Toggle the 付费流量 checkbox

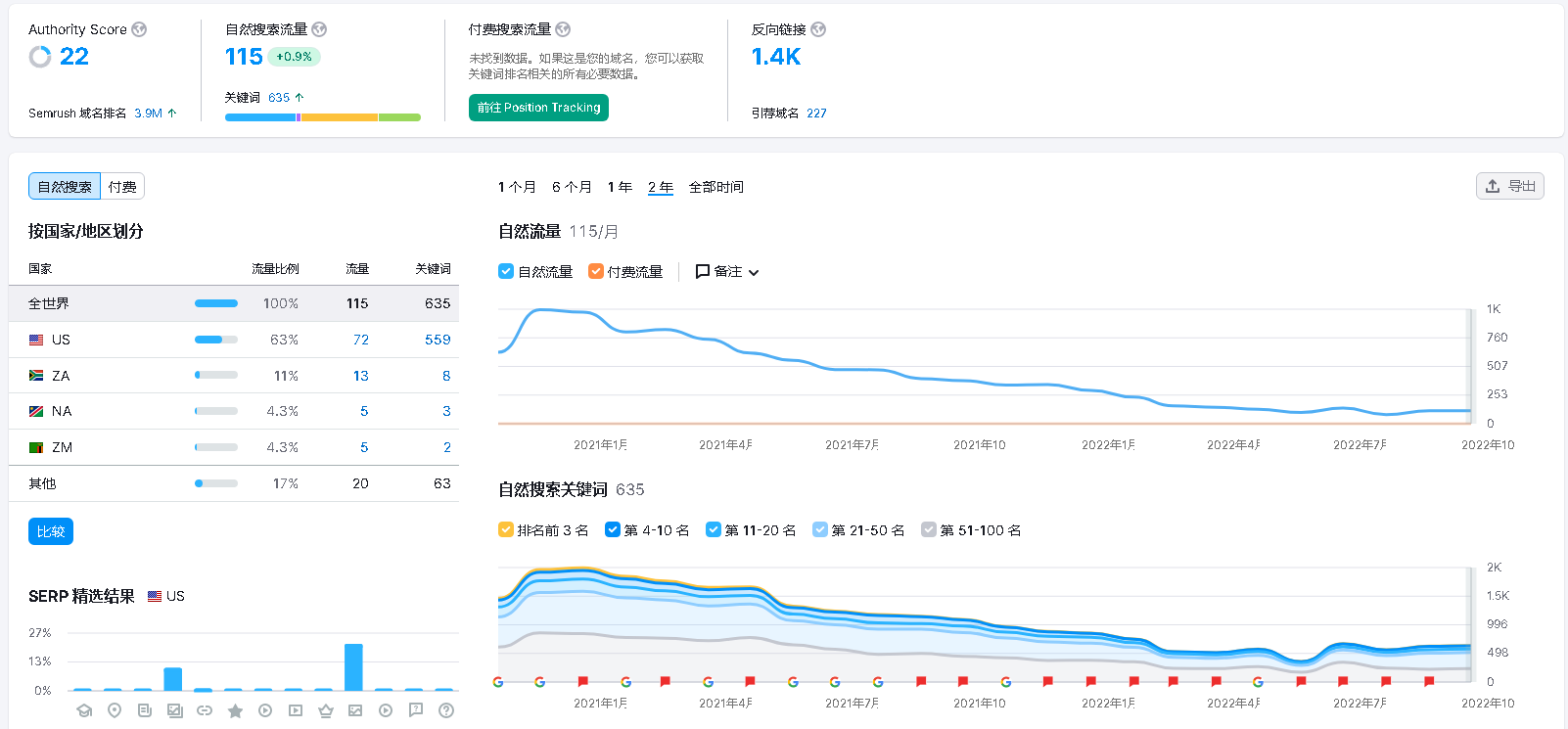click(x=595, y=271)
